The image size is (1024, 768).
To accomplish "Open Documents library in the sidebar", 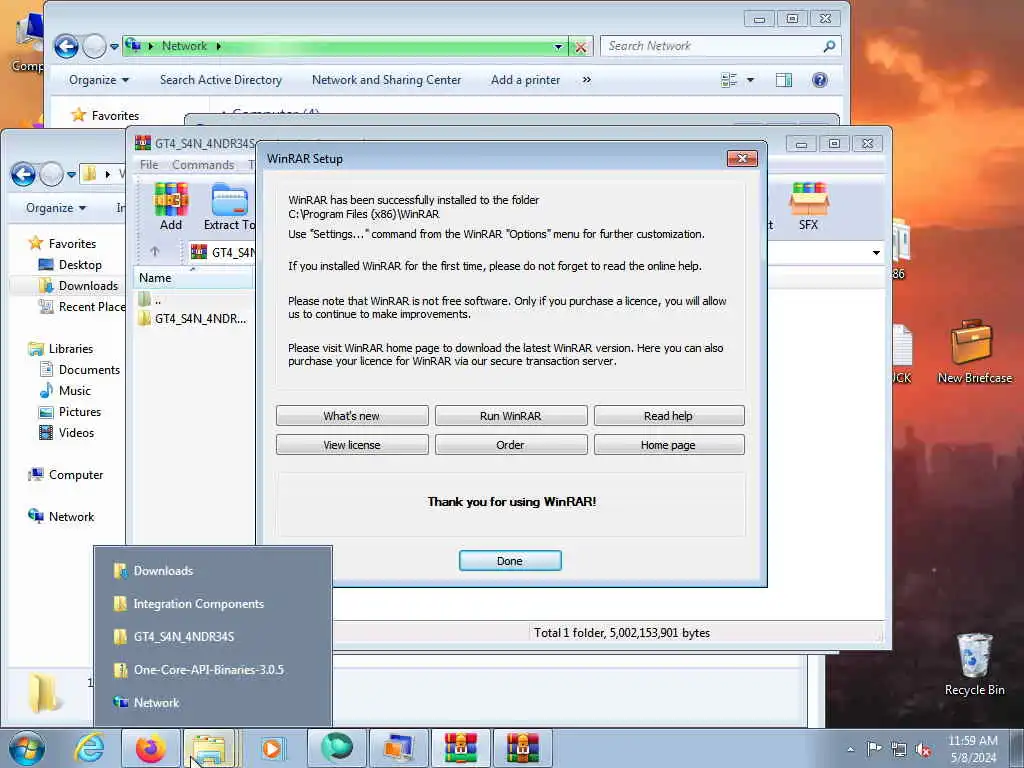I will point(80,370).
